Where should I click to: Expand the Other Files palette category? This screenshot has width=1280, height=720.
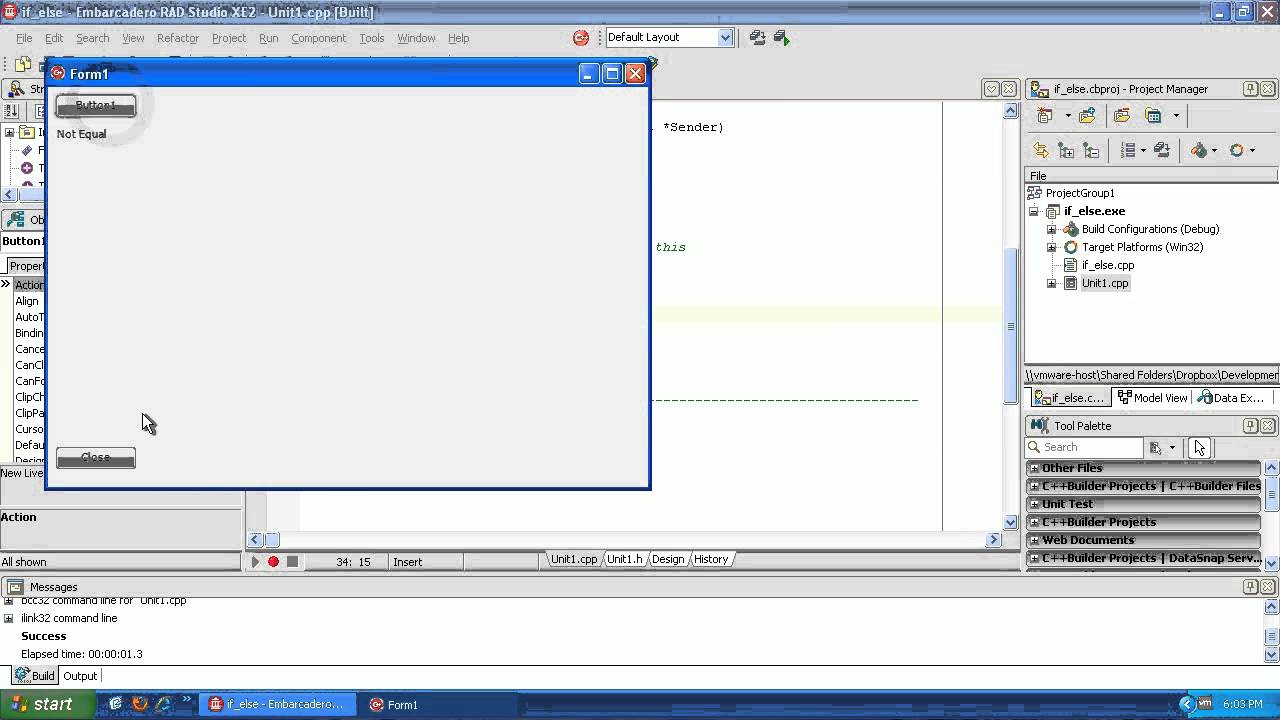pyautogui.click(x=1035, y=468)
